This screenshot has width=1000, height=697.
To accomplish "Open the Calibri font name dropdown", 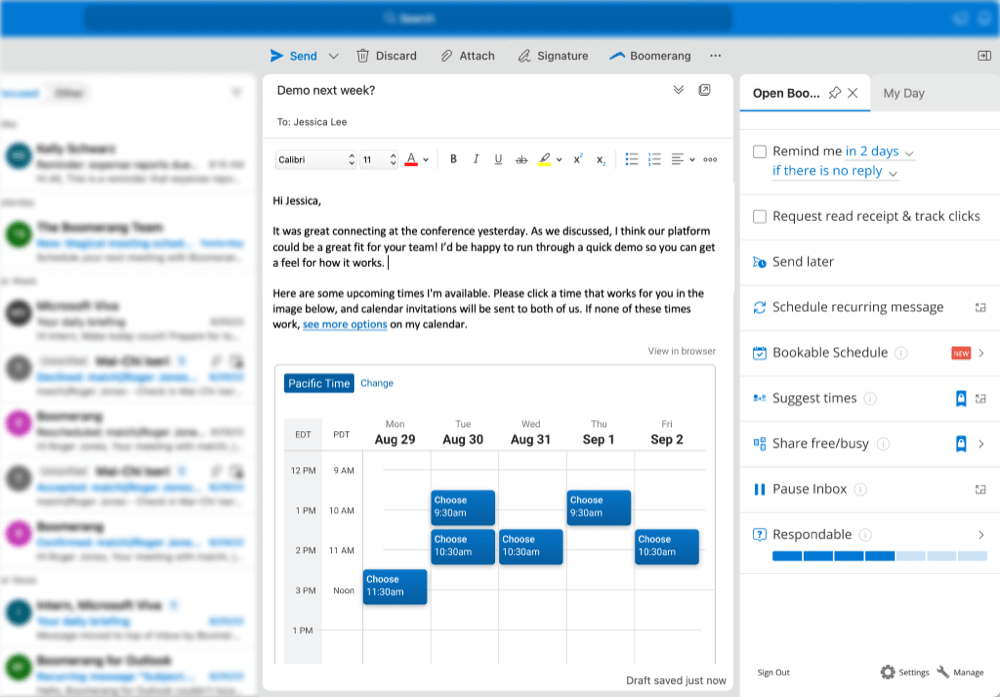I will [x=316, y=159].
